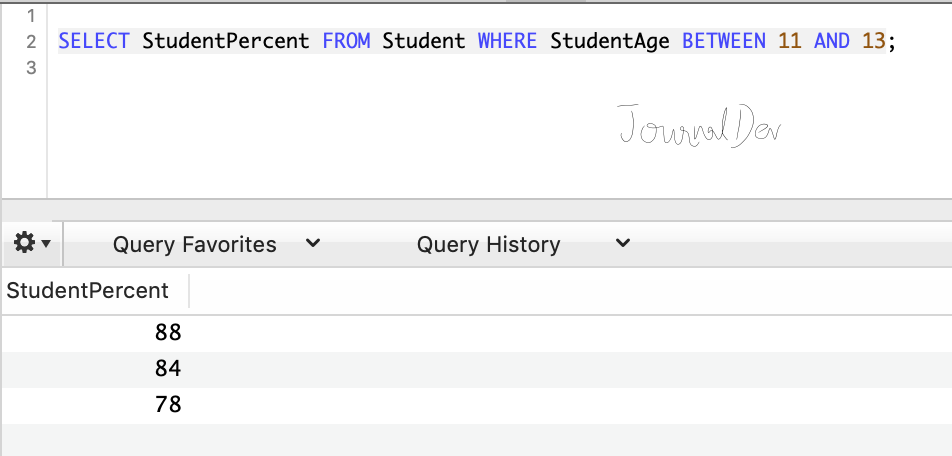Open the Query History dropdown

[523, 244]
